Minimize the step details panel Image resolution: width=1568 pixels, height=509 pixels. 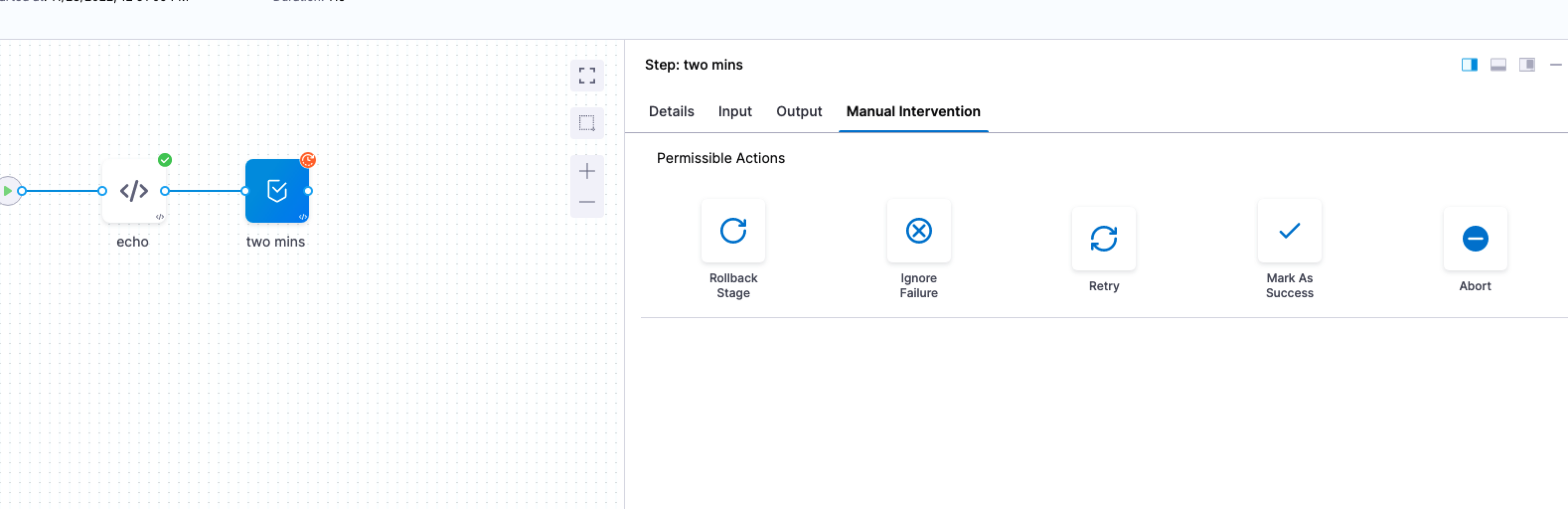coord(1555,65)
